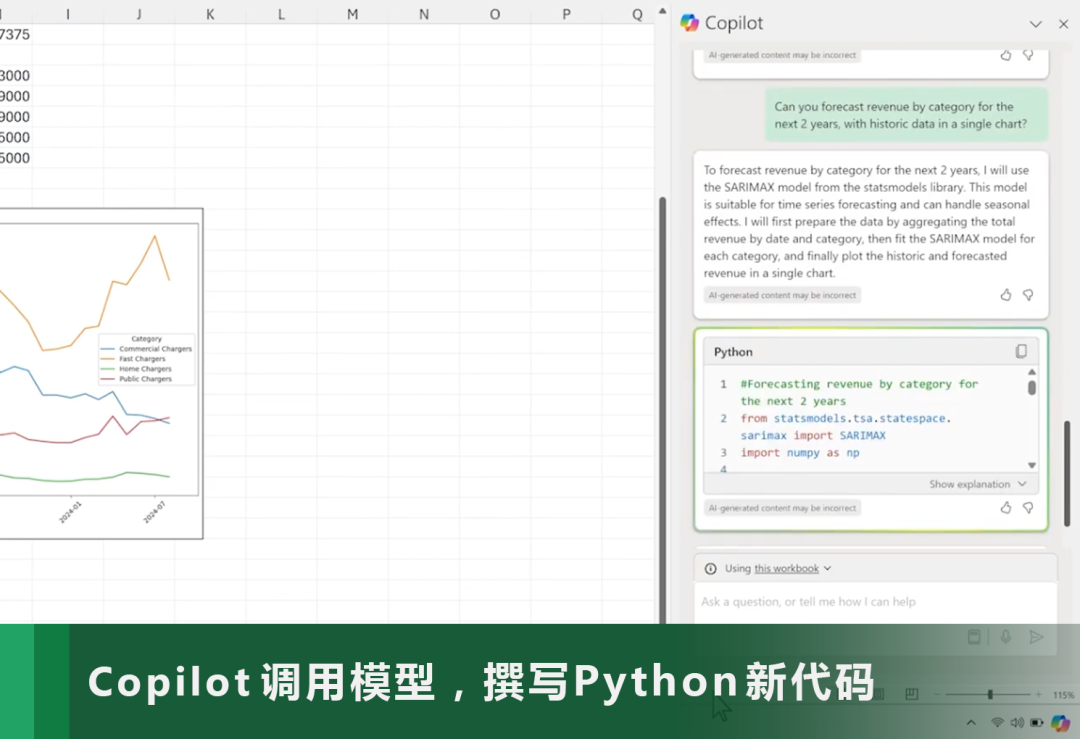Click the SARIMAX import code line
1080x739 pixels.
click(x=846, y=427)
